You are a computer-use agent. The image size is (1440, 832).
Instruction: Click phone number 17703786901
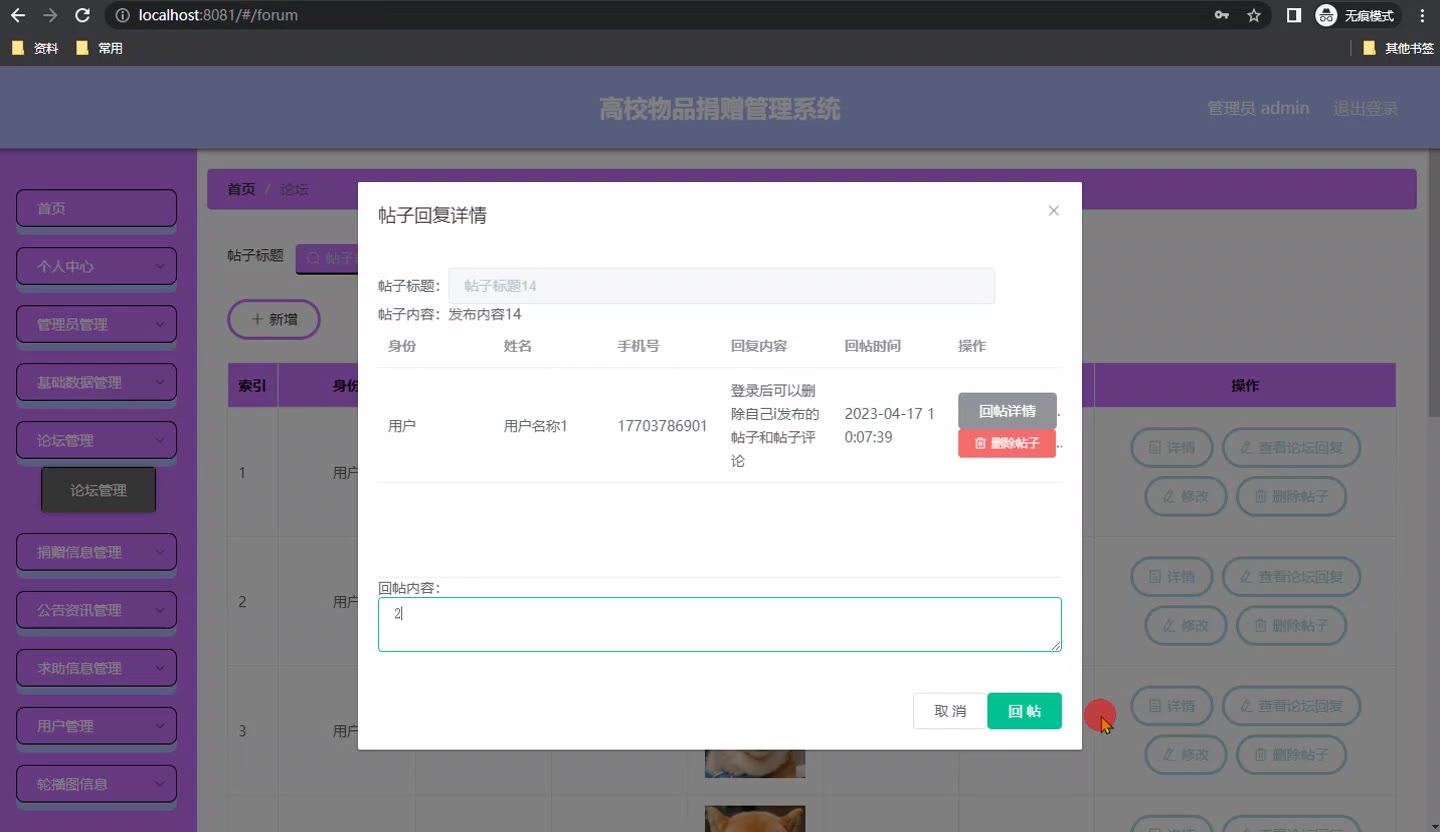[x=662, y=426]
